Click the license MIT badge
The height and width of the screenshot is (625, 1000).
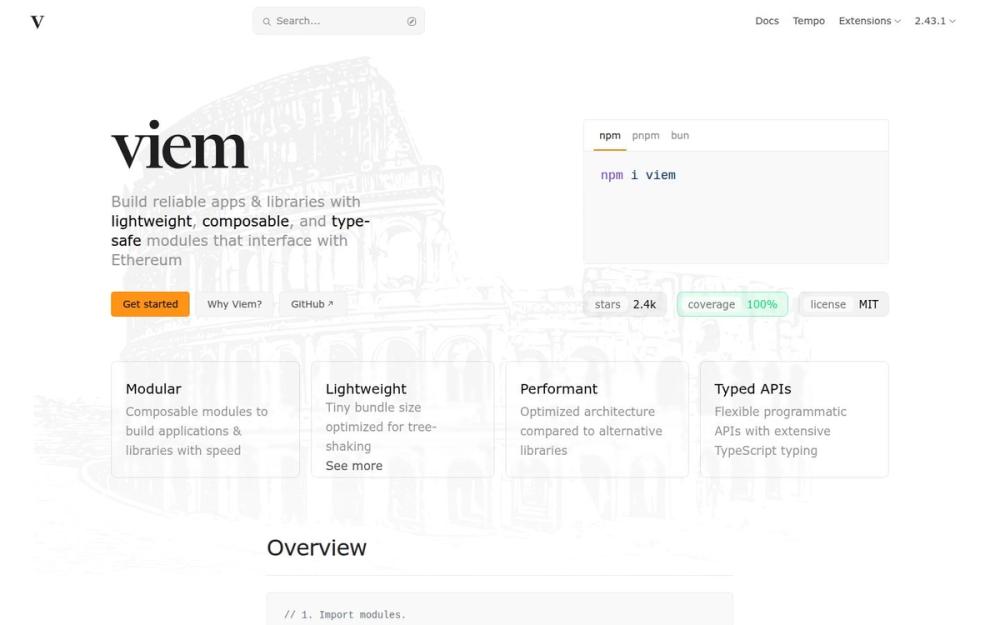pos(844,304)
